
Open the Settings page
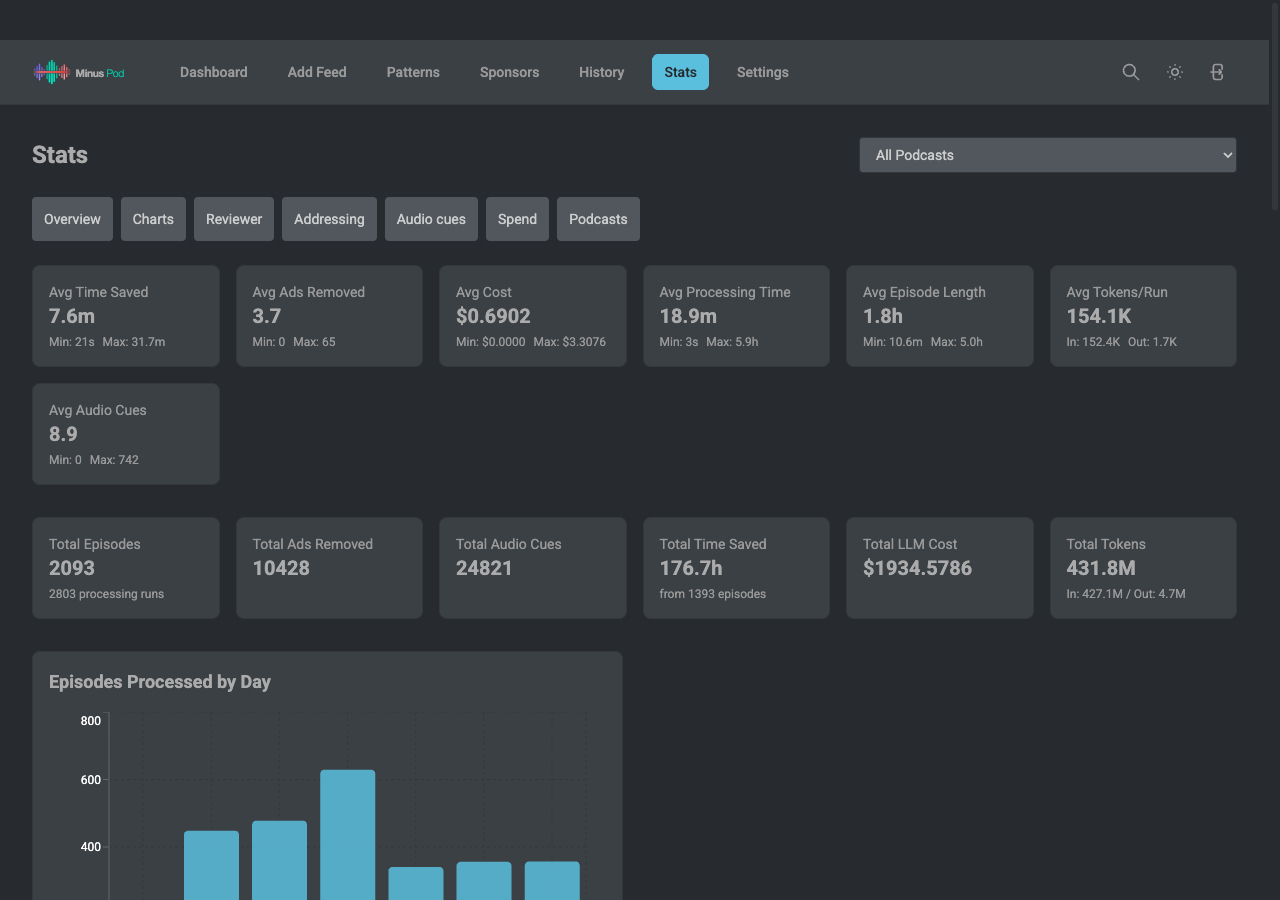point(763,72)
